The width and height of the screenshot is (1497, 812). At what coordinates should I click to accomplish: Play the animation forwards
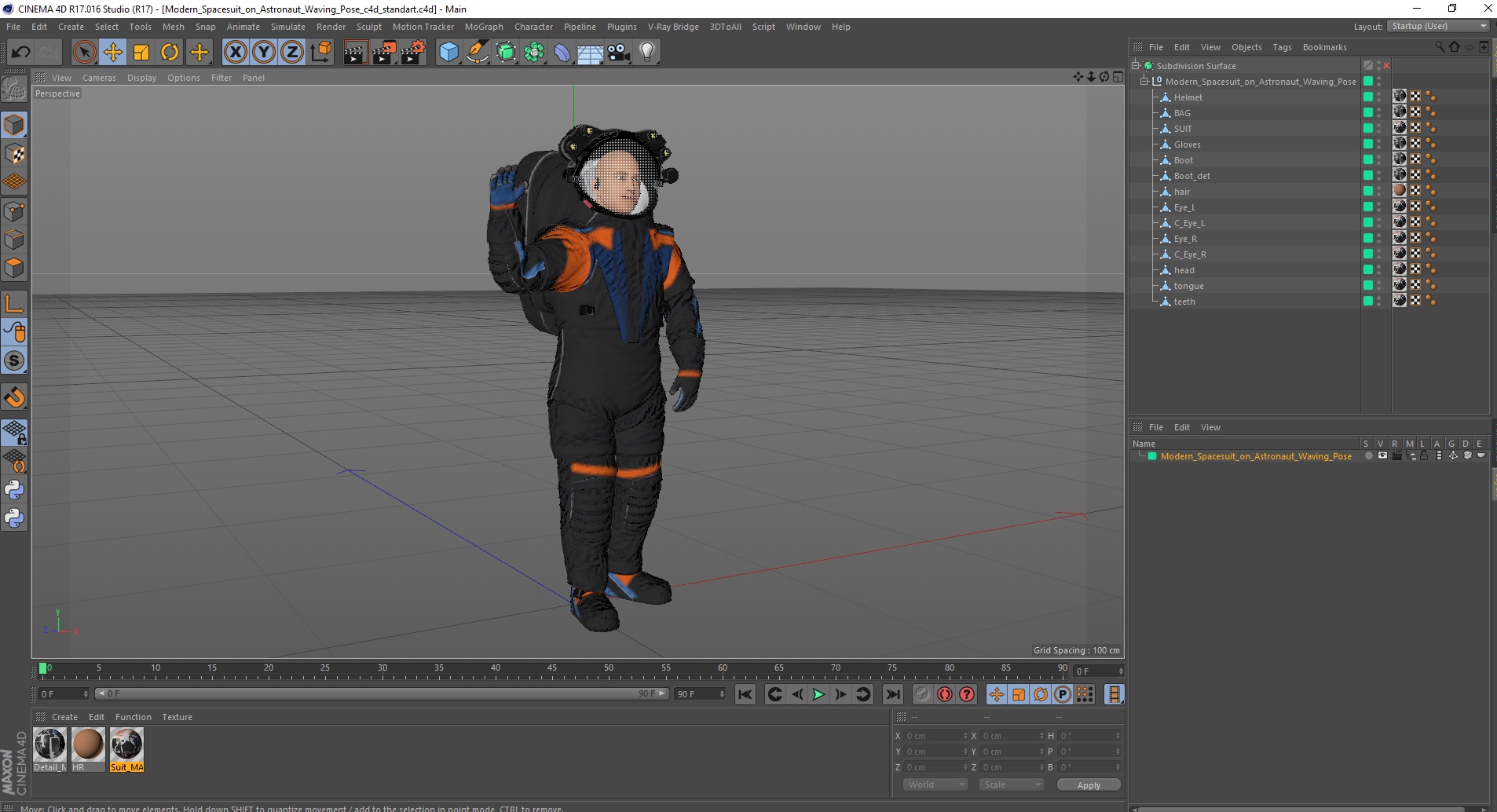pos(818,694)
